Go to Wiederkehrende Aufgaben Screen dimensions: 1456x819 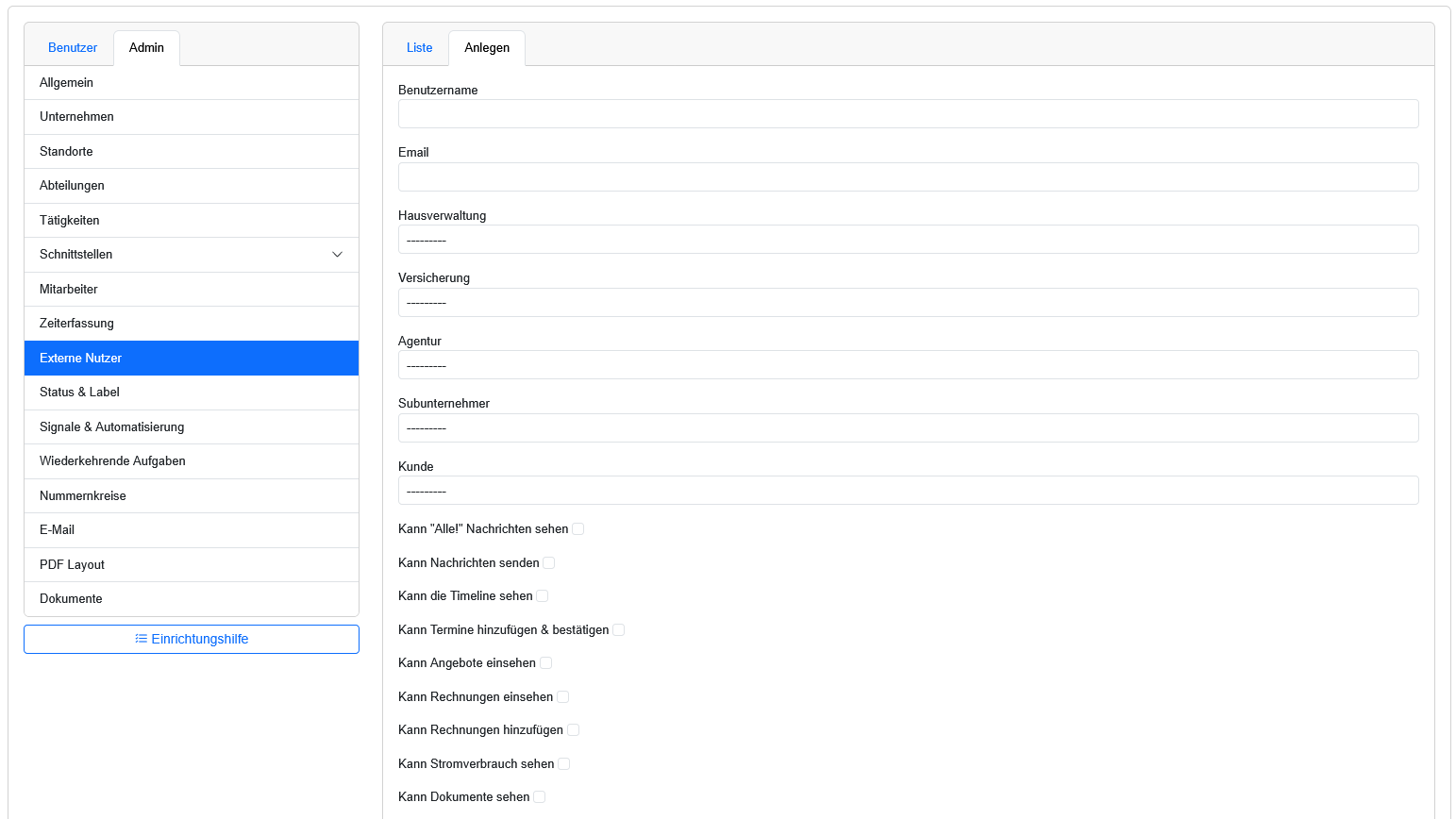tap(192, 461)
